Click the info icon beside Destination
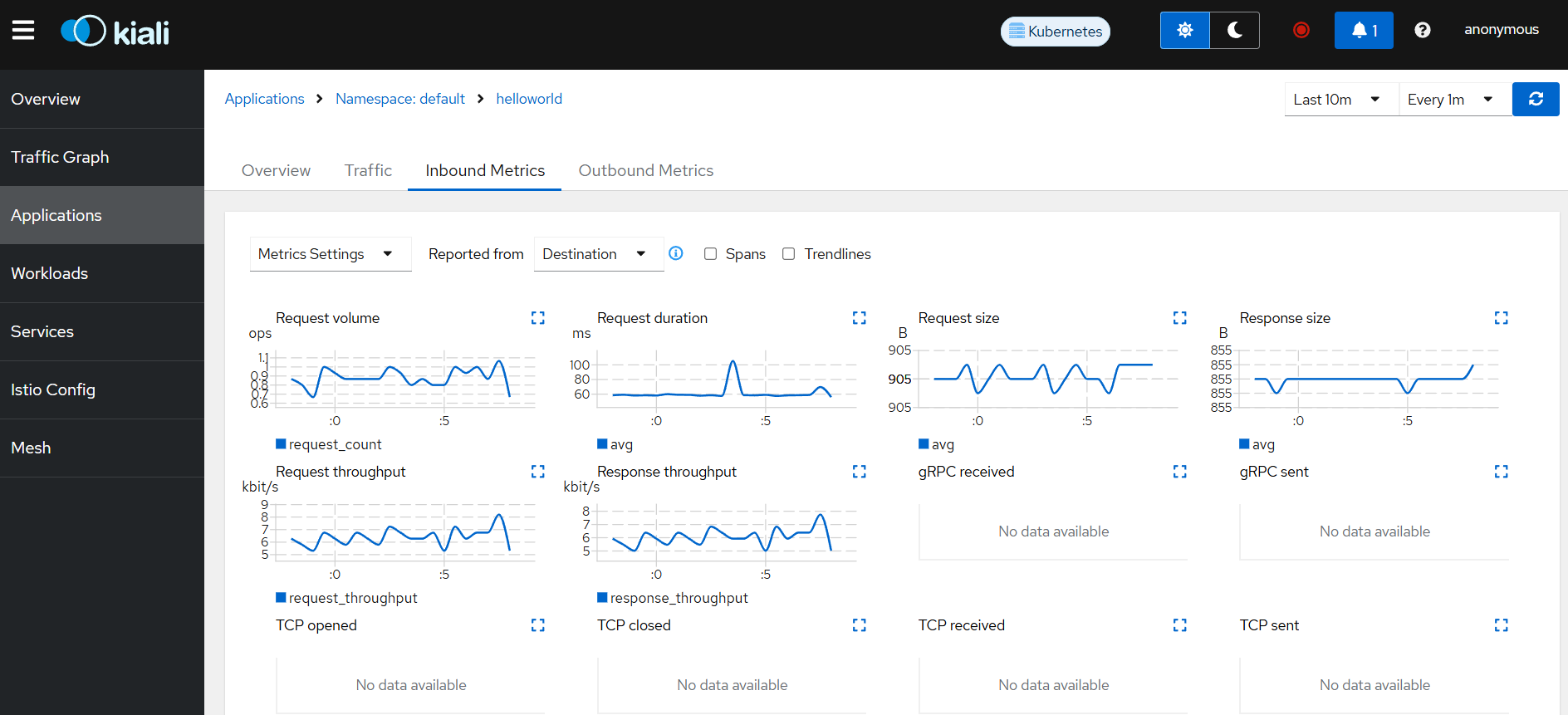Screen dimensions: 1568x715 coord(676,253)
